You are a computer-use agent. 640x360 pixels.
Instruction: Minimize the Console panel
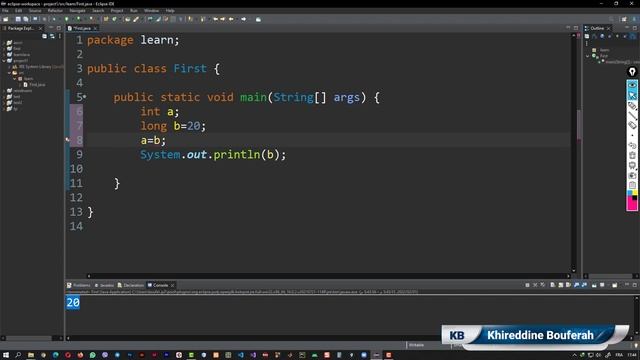(x=627, y=285)
